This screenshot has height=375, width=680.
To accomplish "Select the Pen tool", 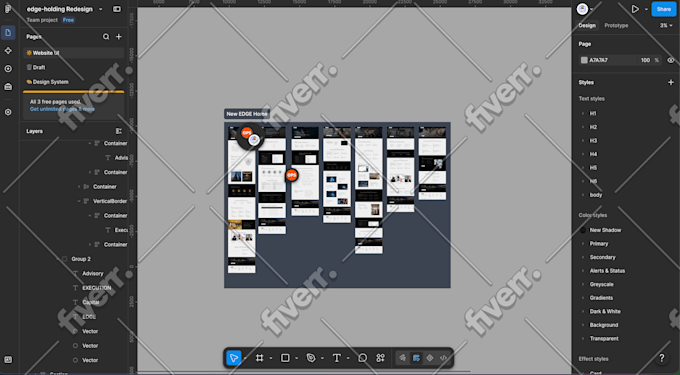I will click(x=311, y=358).
